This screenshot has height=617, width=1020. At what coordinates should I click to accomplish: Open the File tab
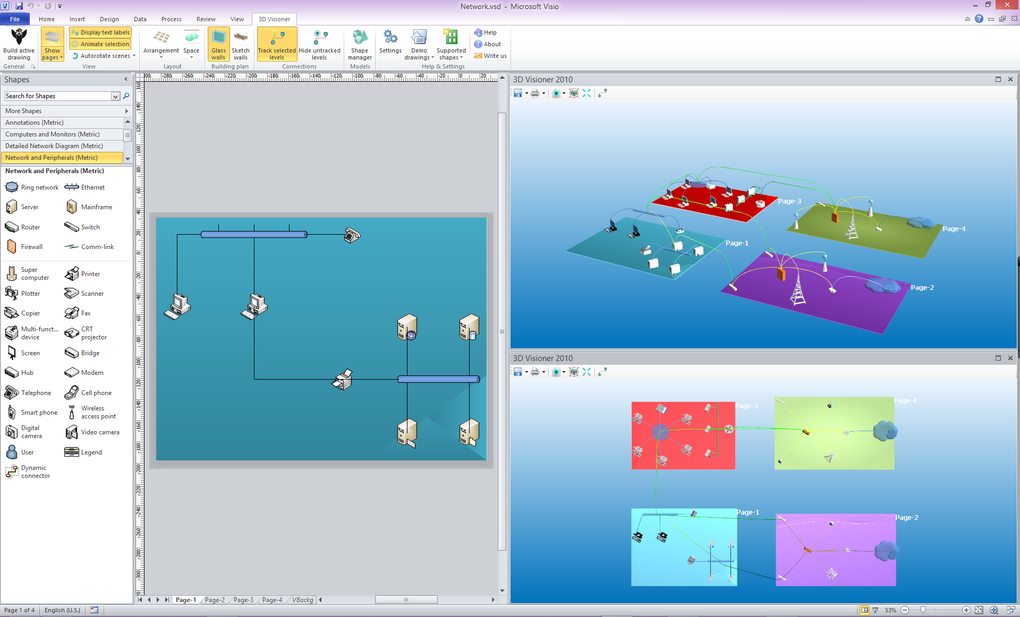tap(14, 19)
